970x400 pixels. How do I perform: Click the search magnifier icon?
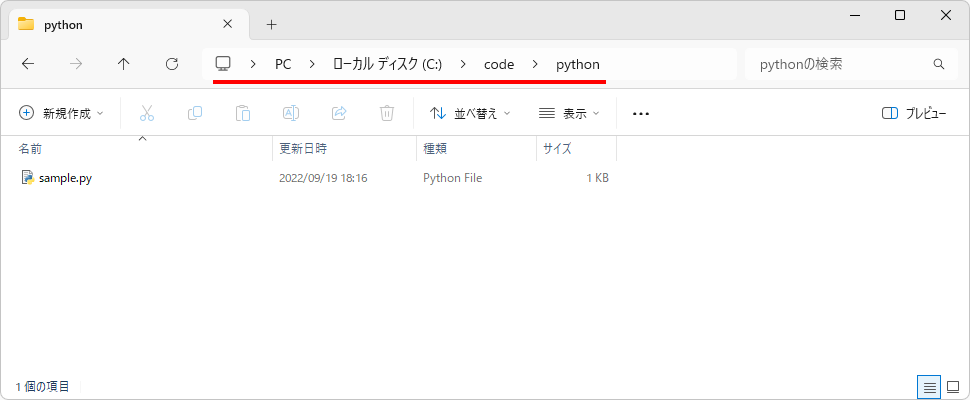pos(938,64)
